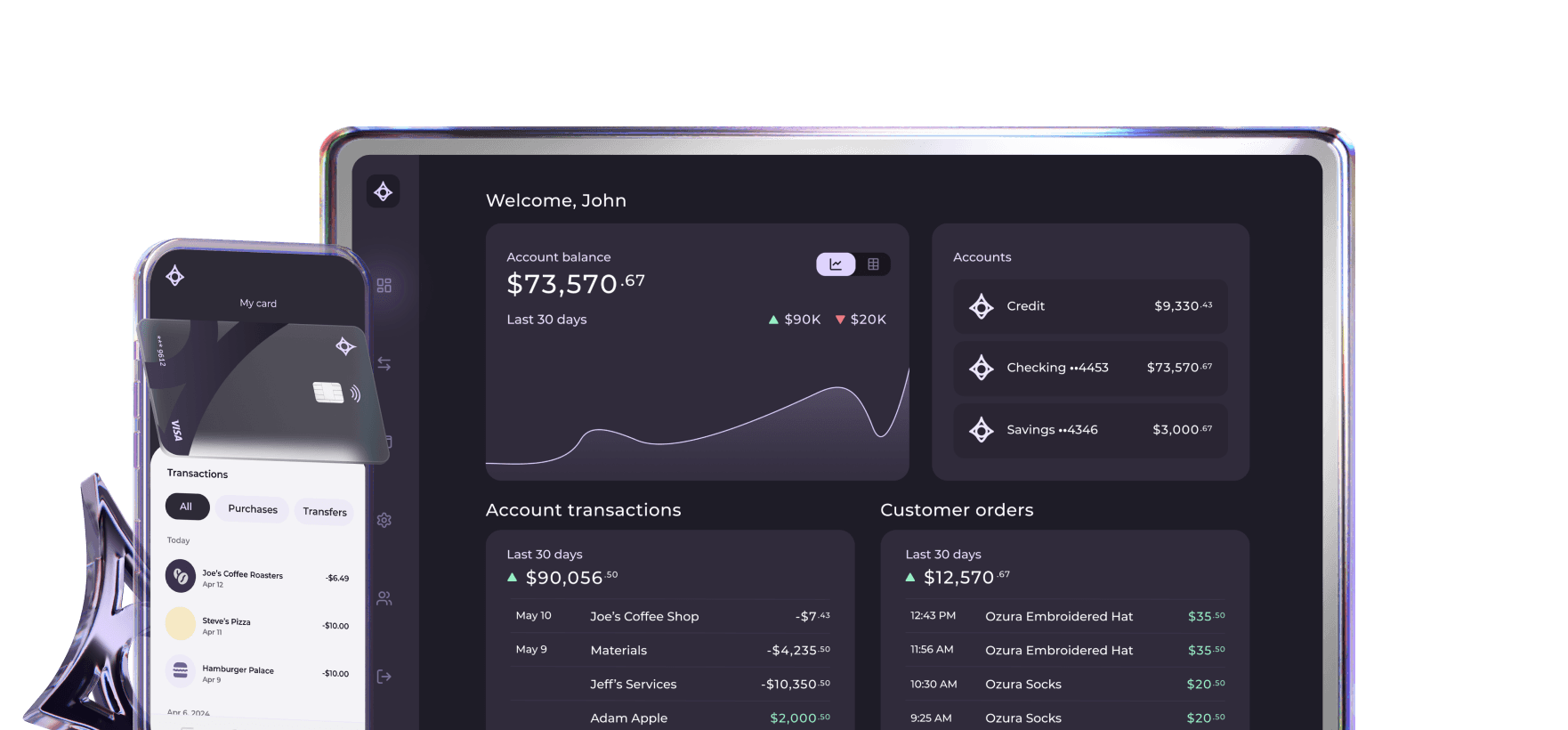
Task: Tap the Joe's Coffee Roasters merchant icon
Action: (x=181, y=576)
